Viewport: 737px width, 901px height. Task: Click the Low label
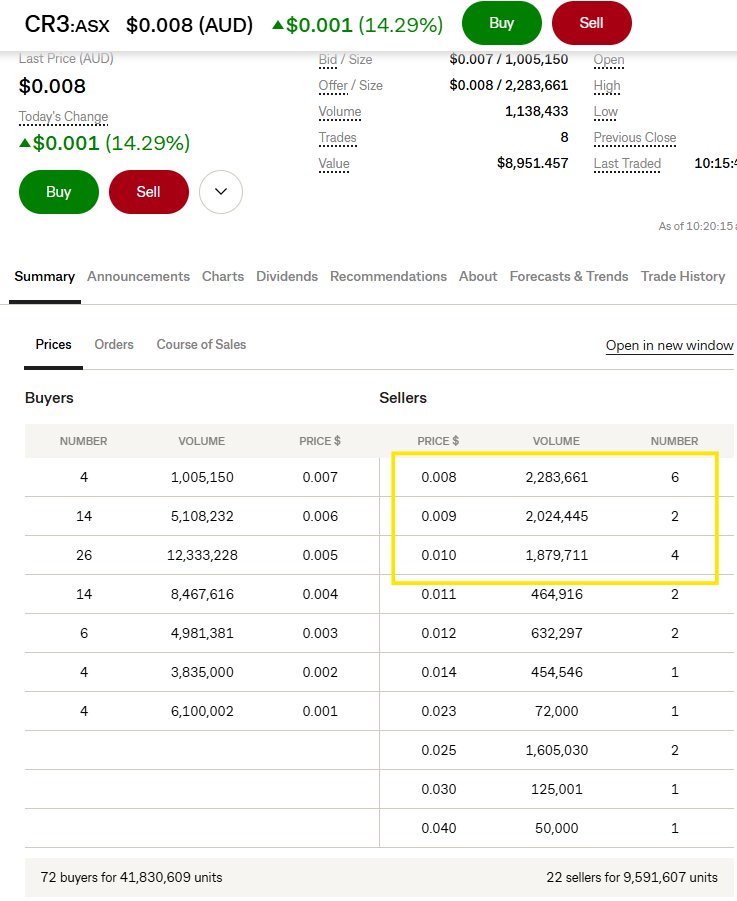point(605,111)
